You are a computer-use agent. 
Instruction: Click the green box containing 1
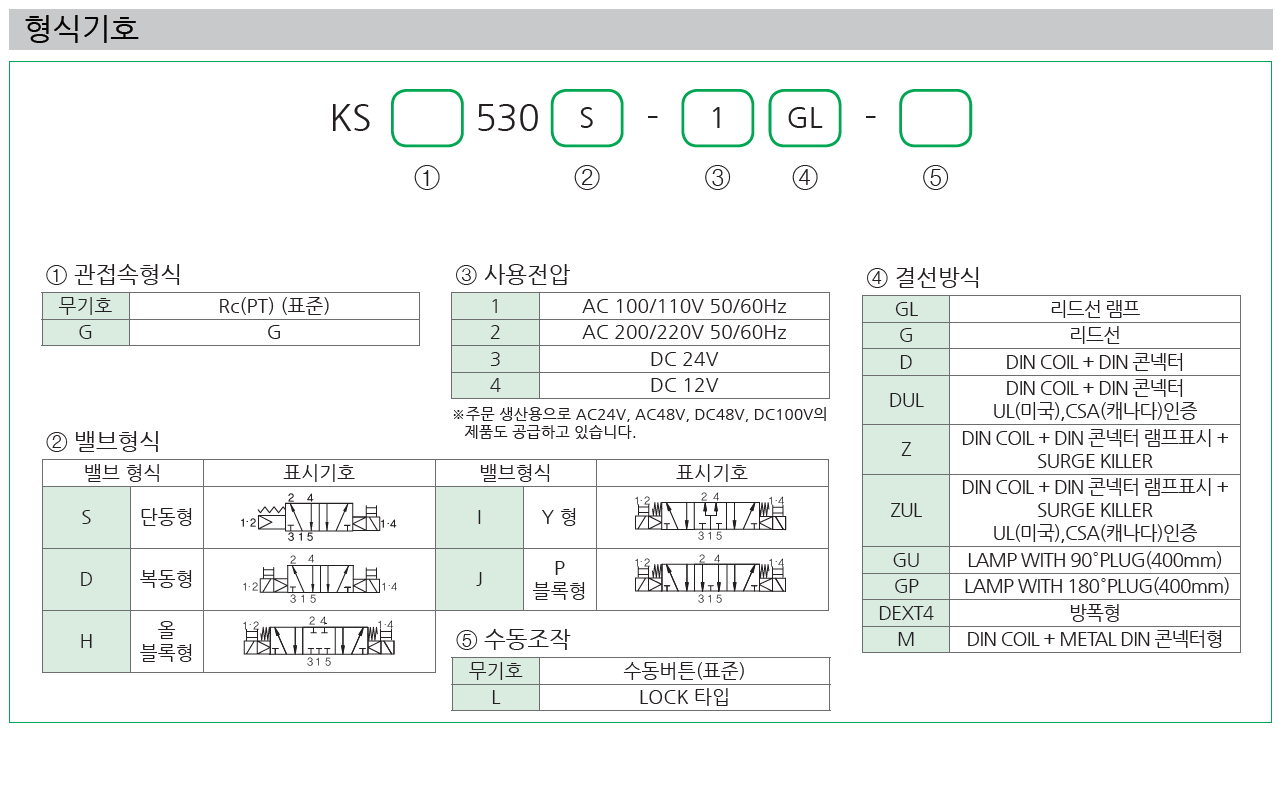tap(717, 118)
